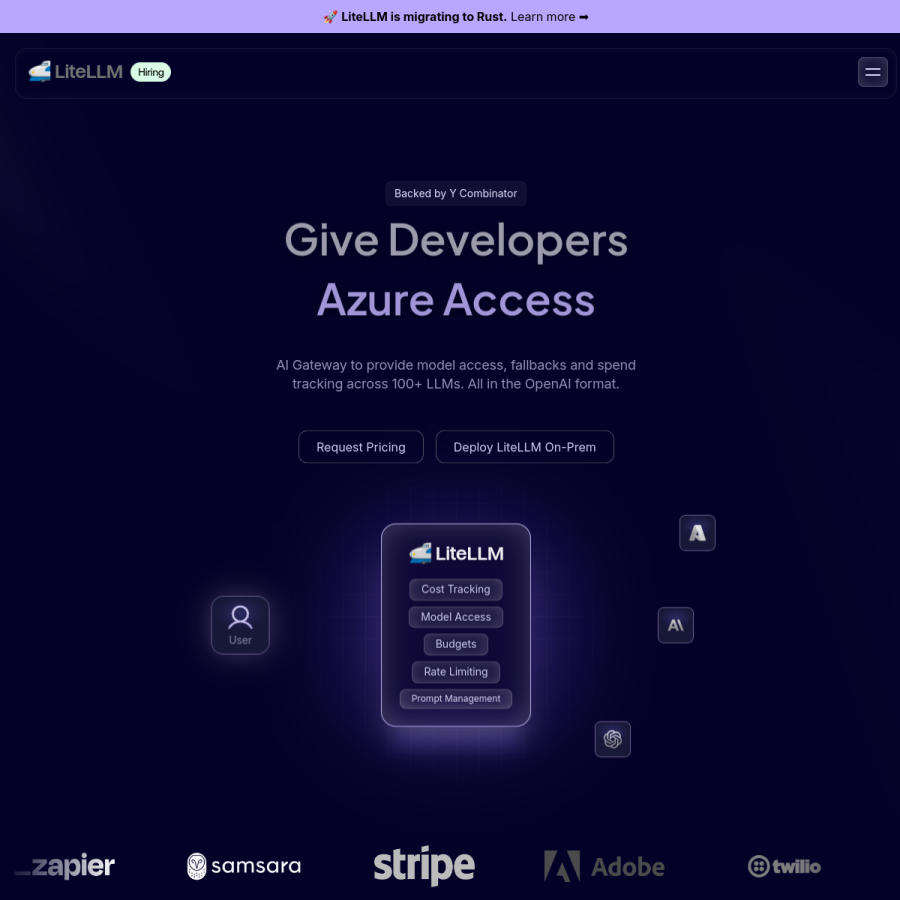Click the AI Gateway description paragraph
Screen dimensions: 900x900
point(456,374)
